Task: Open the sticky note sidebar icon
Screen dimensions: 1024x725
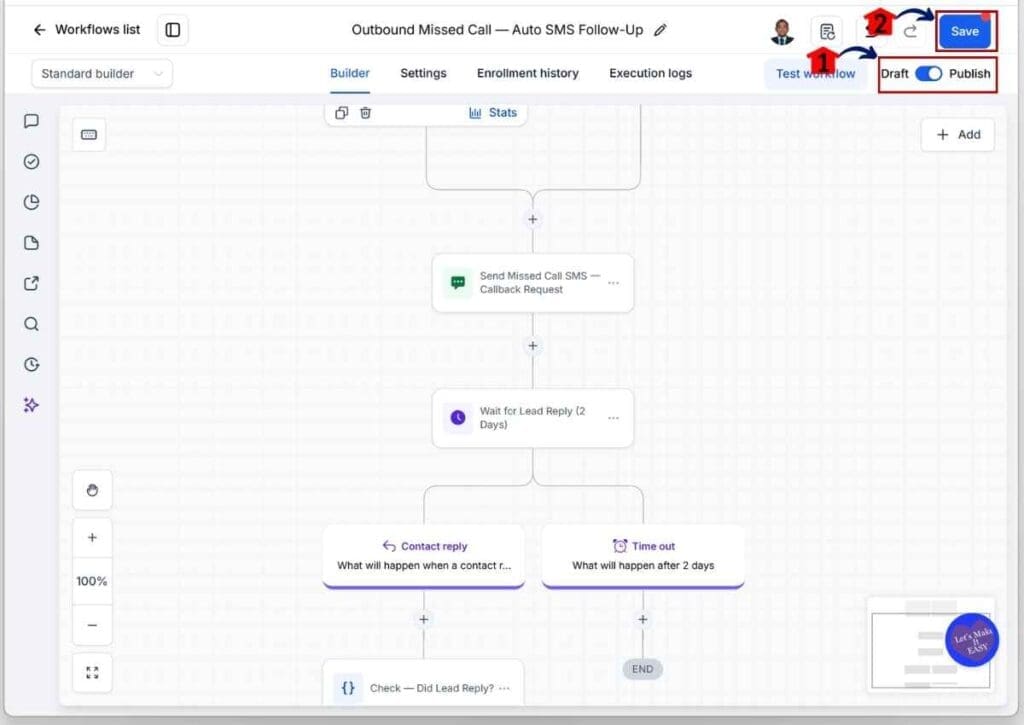Action: 31,243
